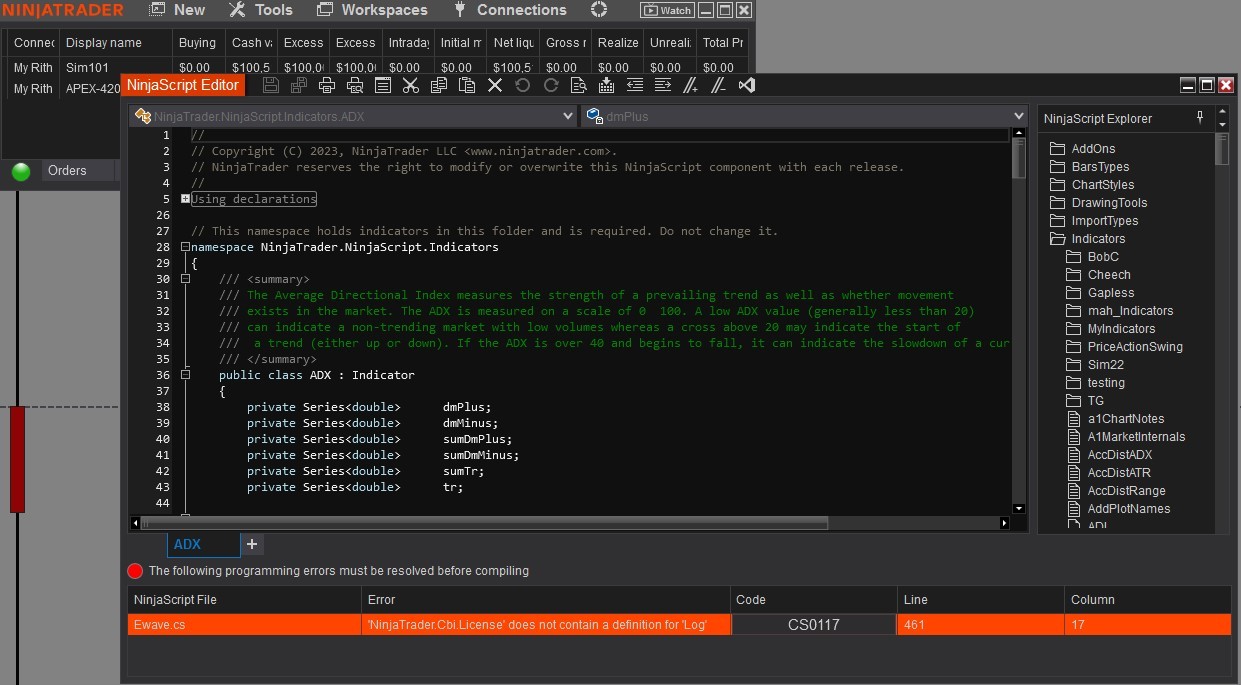
Task: Click the circular loading icon in Control Center
Action: [x=599, y=10]
